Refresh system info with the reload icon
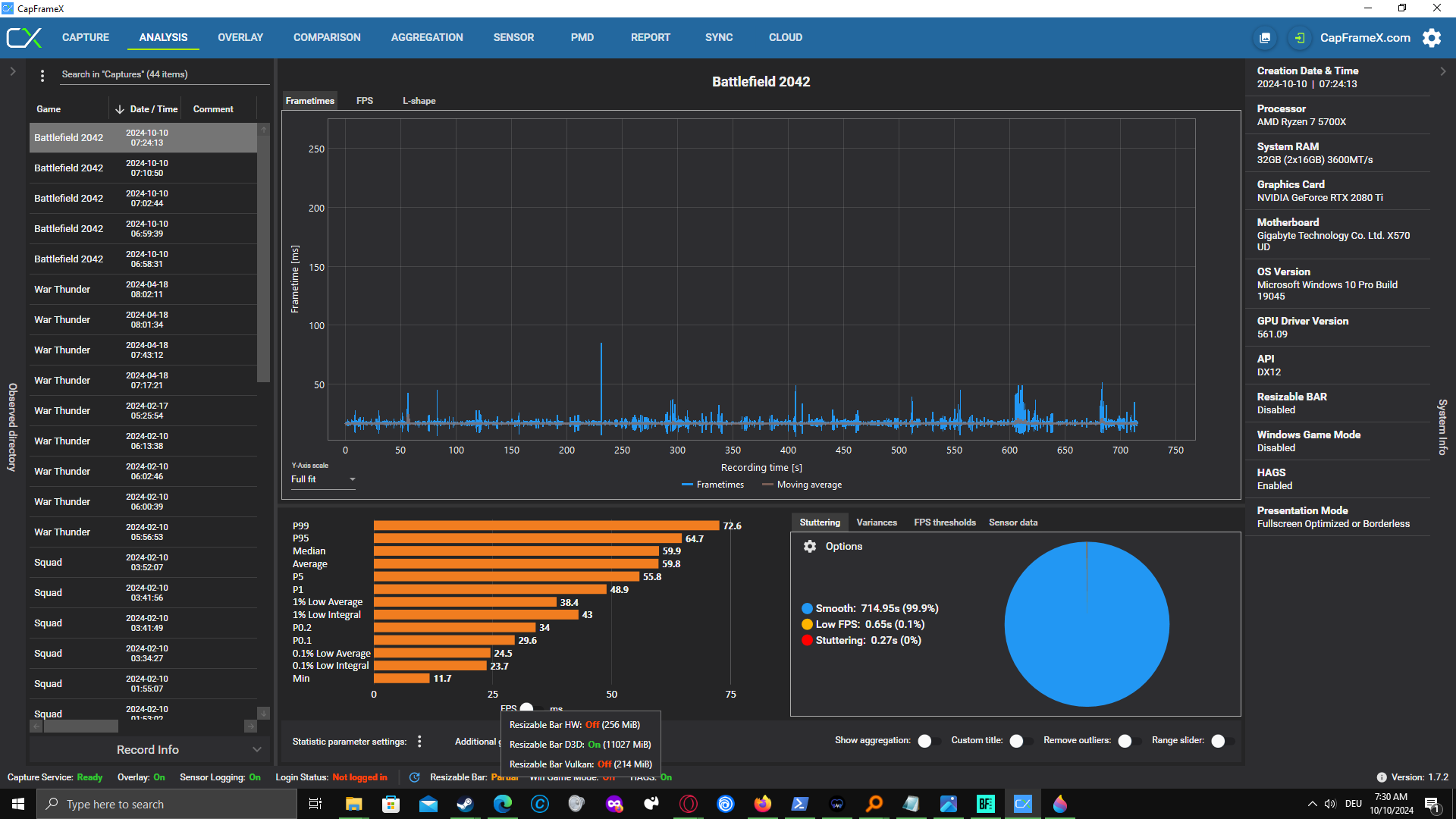This screenshot has width=1456, height=819. click(x=414, y=777)
